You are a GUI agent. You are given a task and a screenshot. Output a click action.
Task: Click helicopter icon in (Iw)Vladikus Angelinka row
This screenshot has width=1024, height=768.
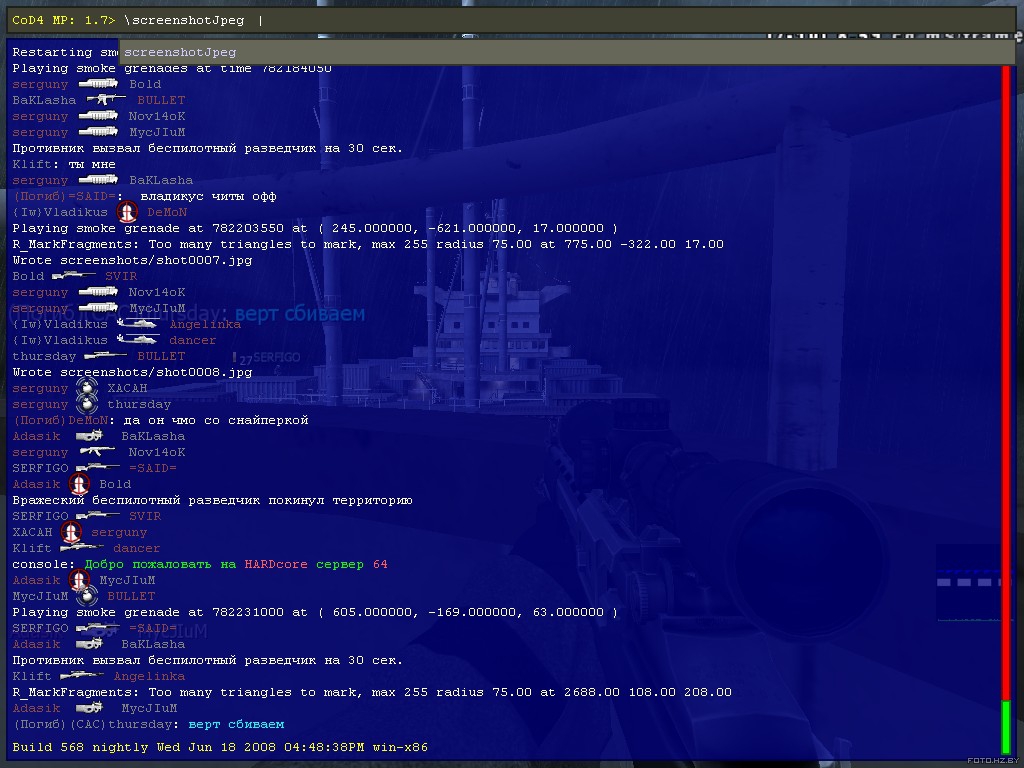point(137,324)
